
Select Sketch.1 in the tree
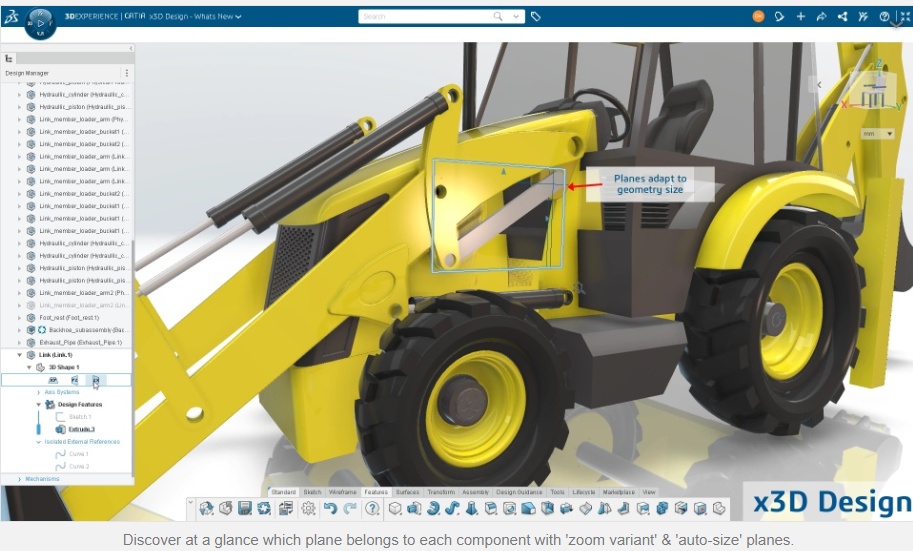tap(80, 417)
